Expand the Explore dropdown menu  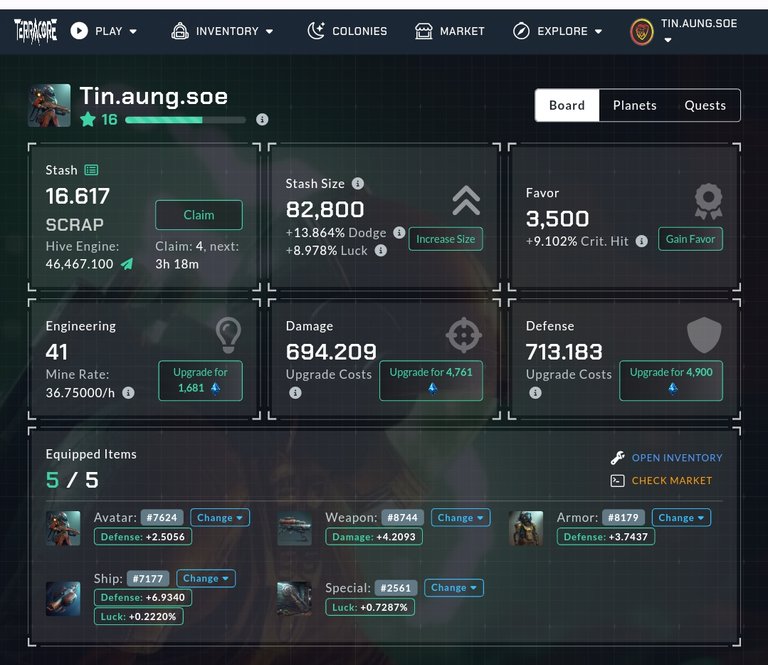(599, 31)
